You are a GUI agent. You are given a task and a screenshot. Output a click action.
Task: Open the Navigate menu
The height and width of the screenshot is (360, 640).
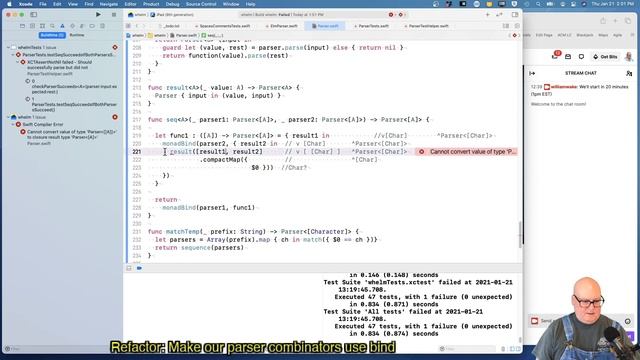(109, 4)
